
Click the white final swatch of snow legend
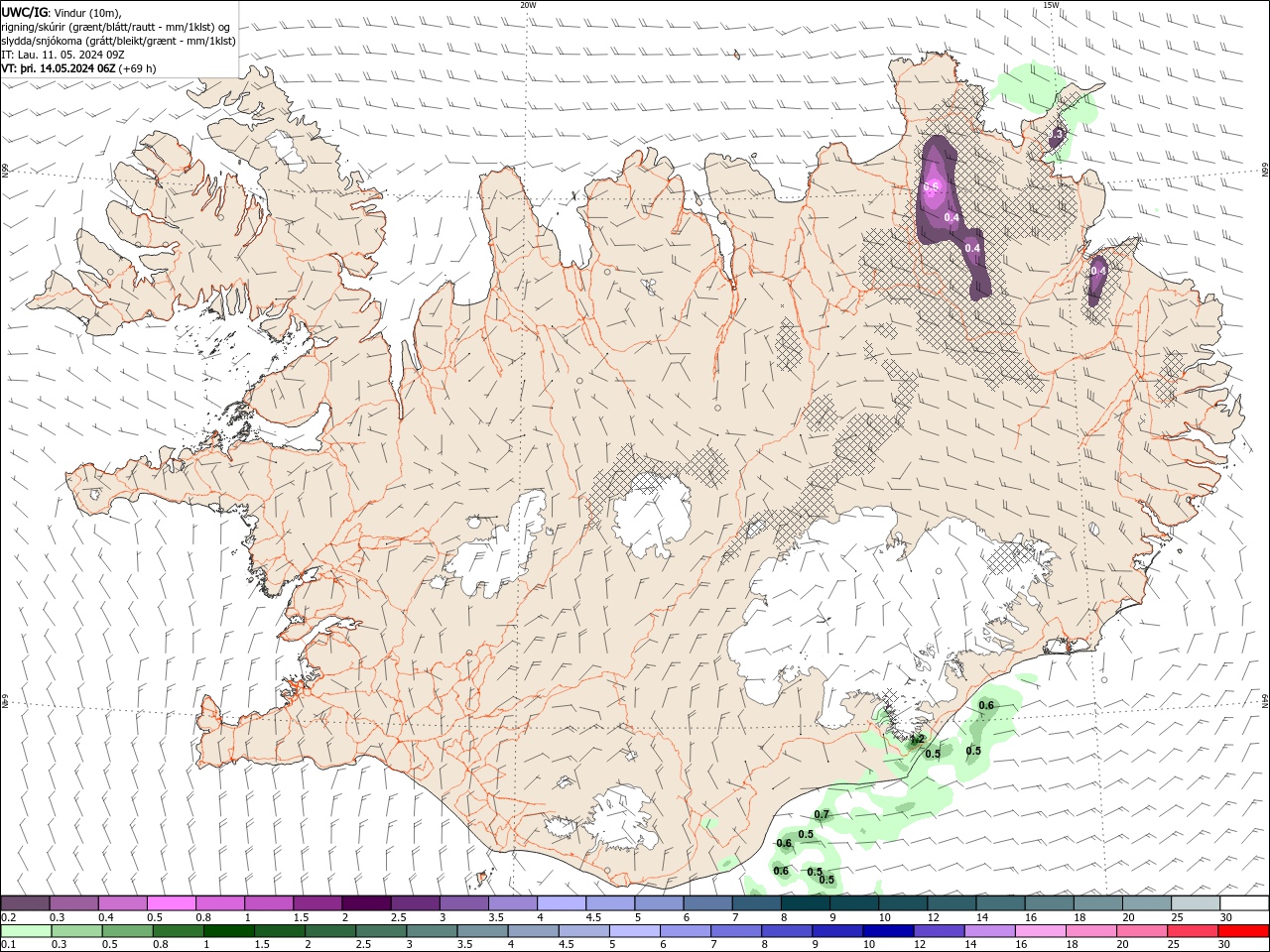(x=1244, y=903)
